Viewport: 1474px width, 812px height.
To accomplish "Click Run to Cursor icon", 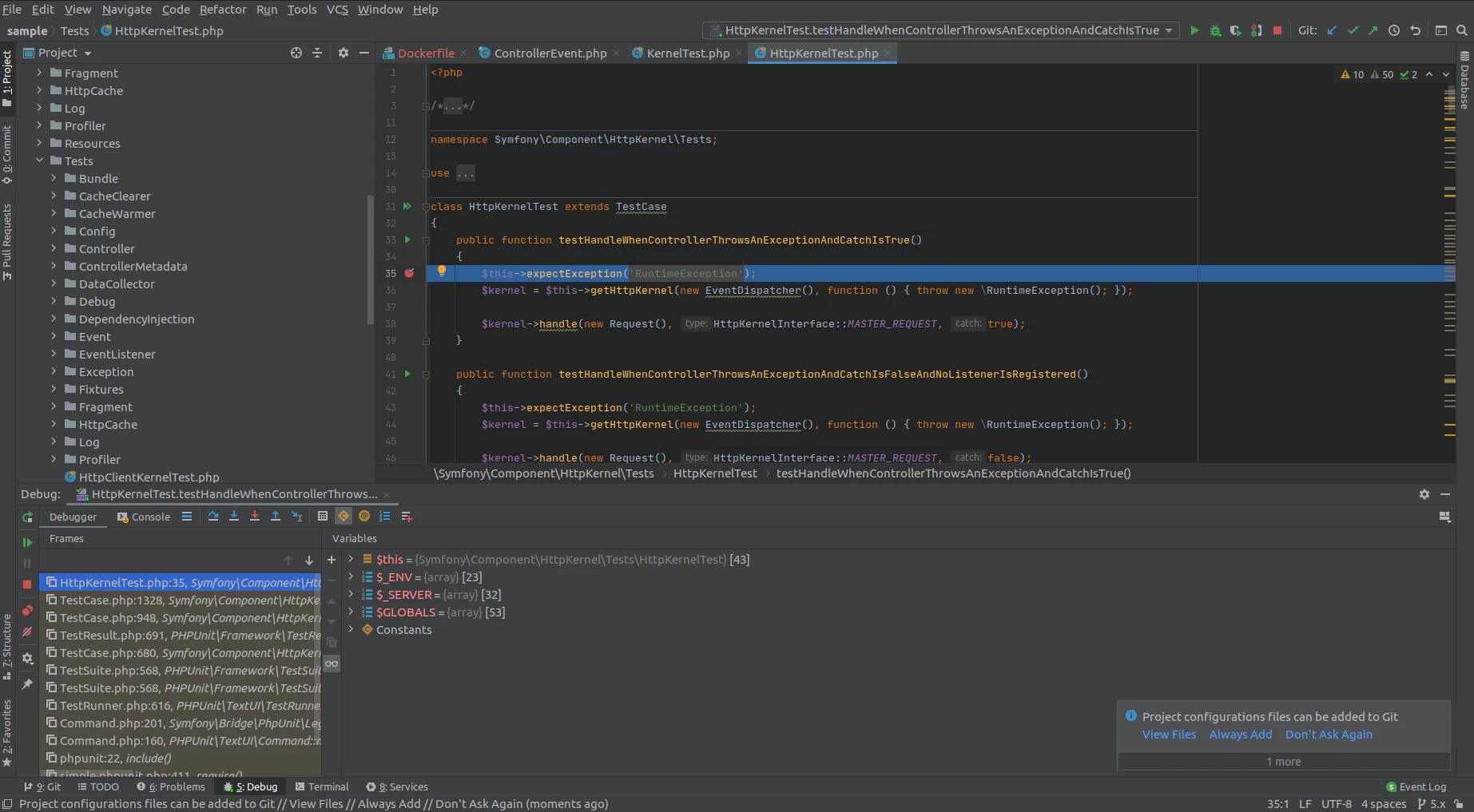I will 296,517.
